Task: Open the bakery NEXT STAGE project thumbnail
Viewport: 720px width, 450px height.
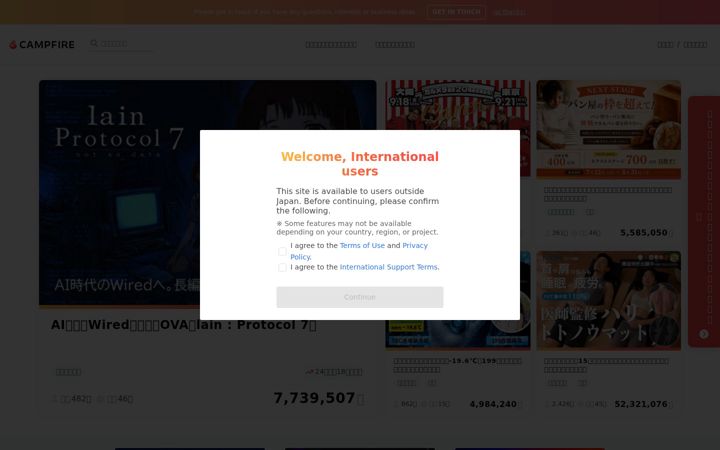Action: pyautogui.click(x=608, y=129)
